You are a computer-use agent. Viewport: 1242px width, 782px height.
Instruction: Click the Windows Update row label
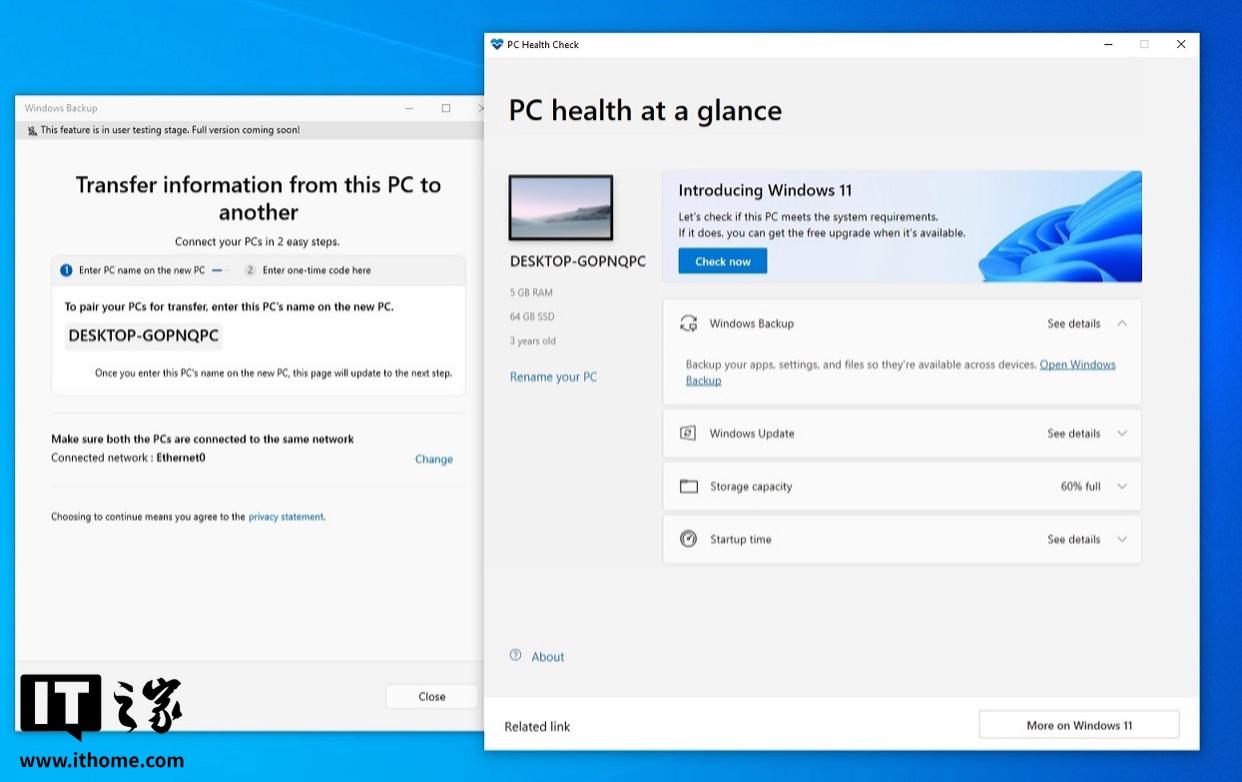[752, 434]
